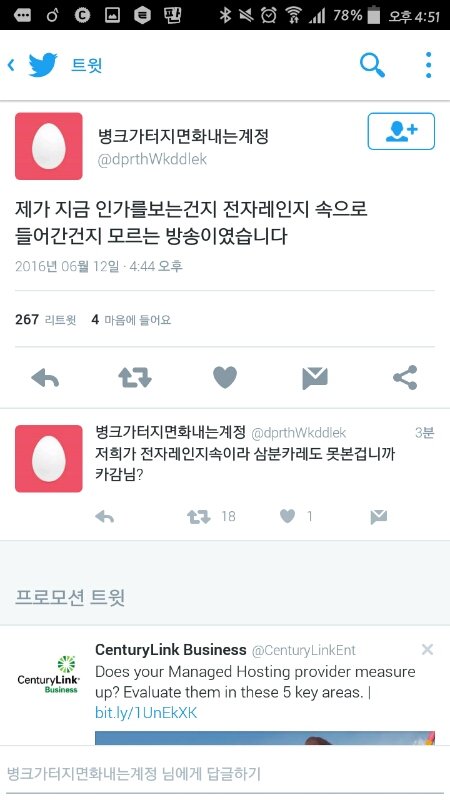Open the three-dot overflow menu
Viewport: 450px width, 800px height.
(x=429, y=65)
